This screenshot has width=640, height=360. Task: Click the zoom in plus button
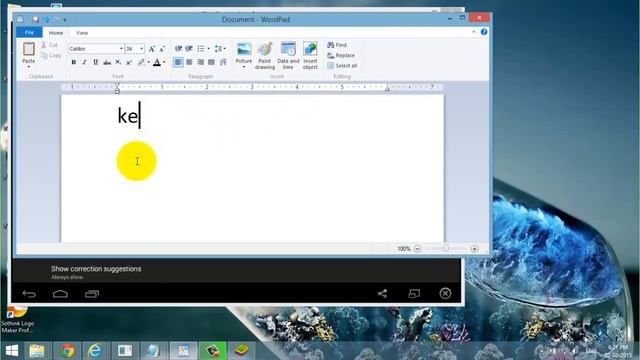(474, 249)
